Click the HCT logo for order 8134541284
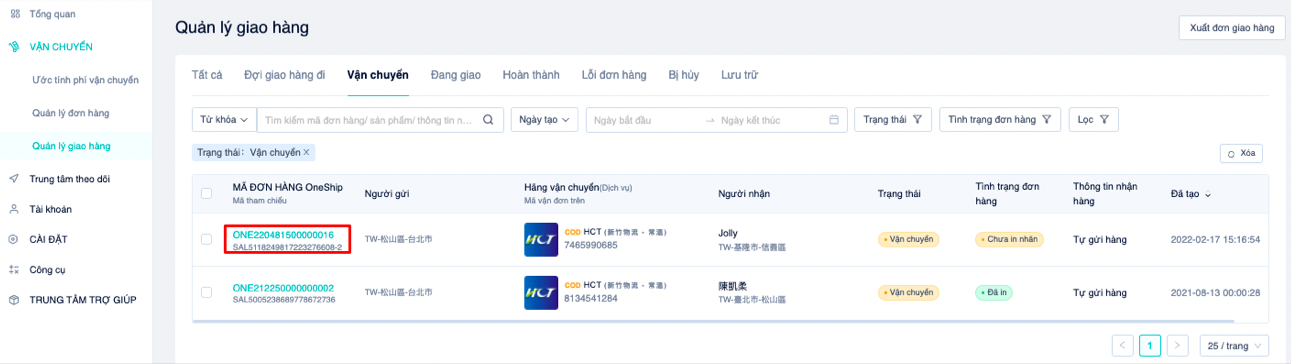The image size is (1291, 364). [541, 292]
